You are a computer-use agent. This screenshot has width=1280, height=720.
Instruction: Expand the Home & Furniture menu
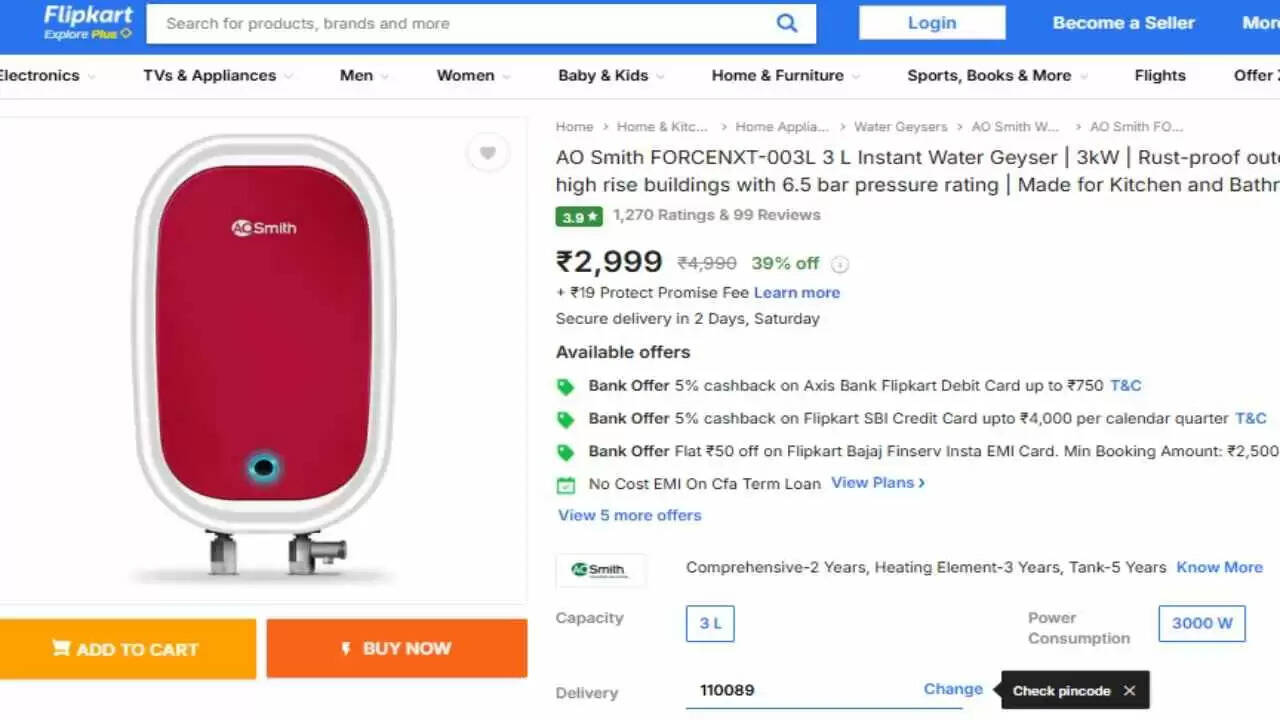click(786, 76)
